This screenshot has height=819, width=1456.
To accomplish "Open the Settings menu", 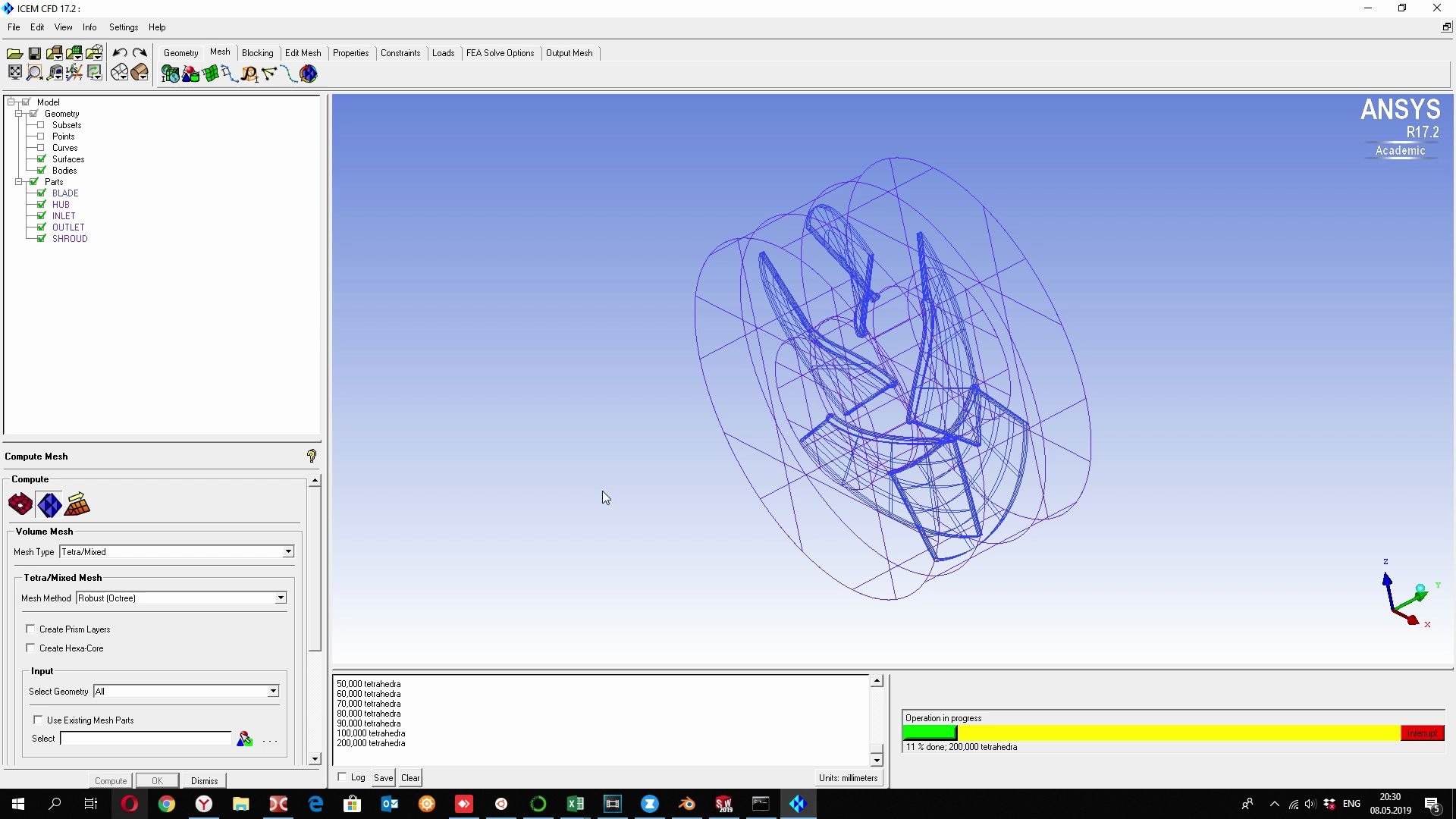I will (x=123, y=27).
